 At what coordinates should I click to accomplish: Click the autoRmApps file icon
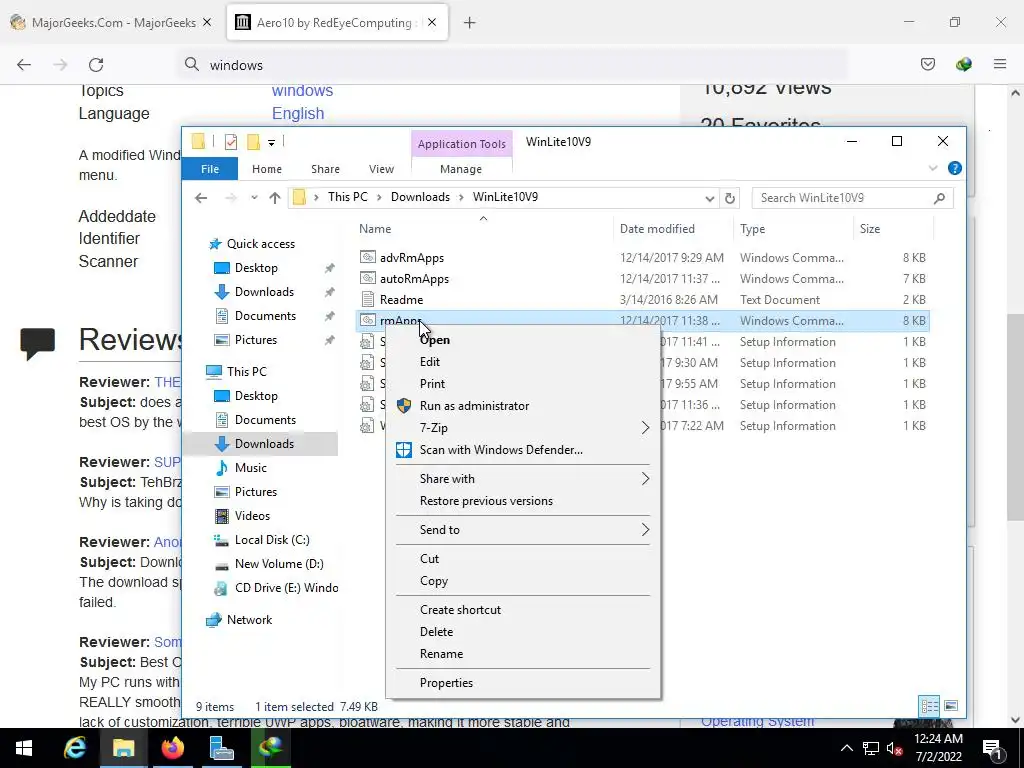[368, 278]
